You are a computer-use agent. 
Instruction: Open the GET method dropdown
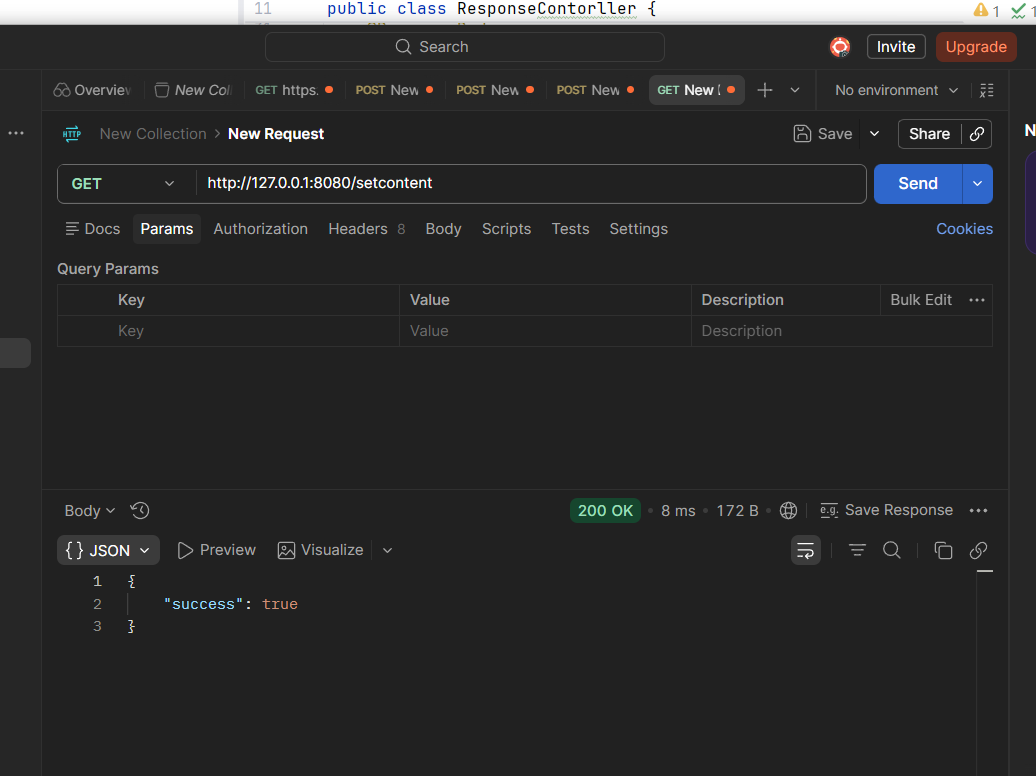123,184
